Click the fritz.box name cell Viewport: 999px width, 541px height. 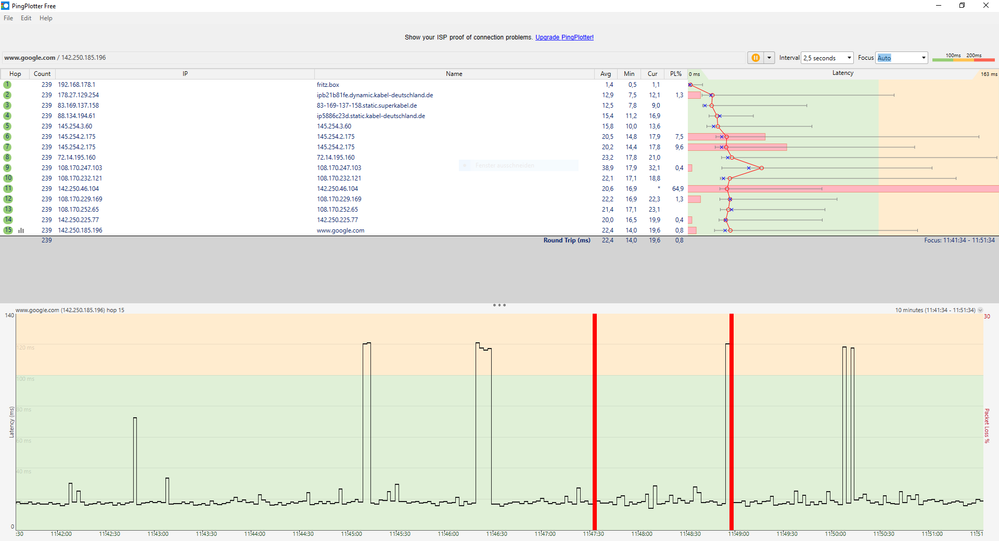pyautogui.click(x=328, y=85)
